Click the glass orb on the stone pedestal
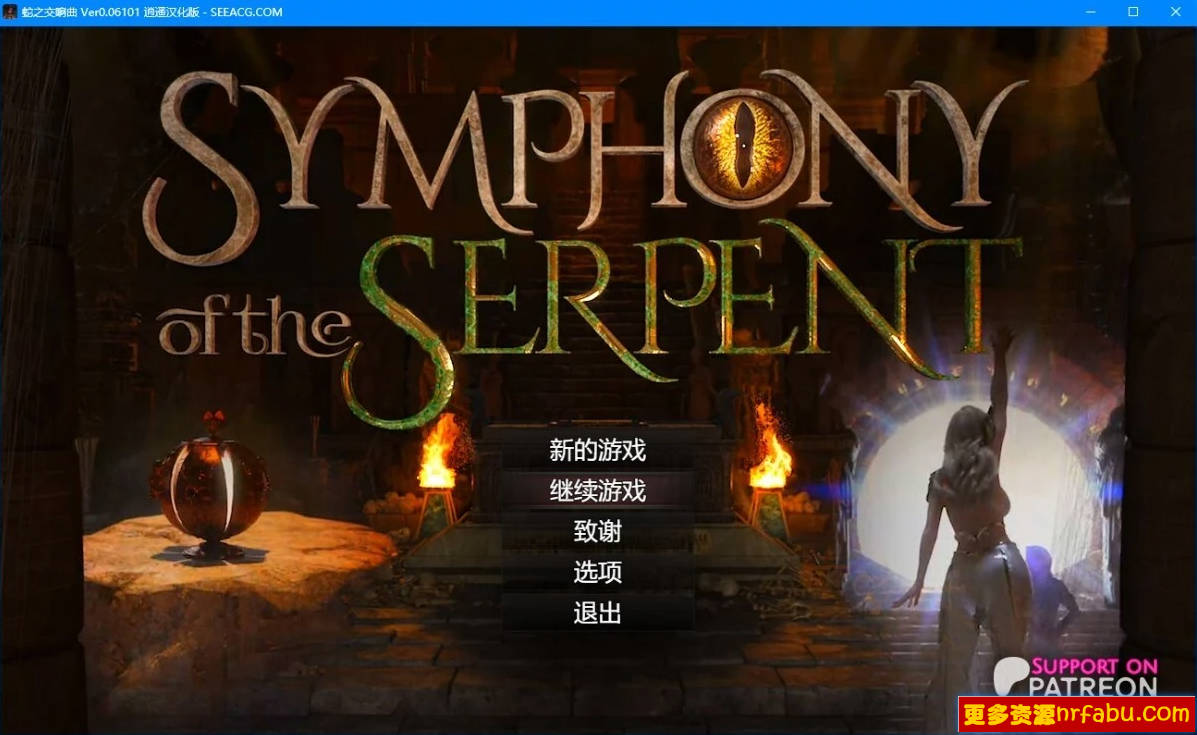Image resolution: width=1197 pixels, height=735 pixels. (x=209, y=488)
